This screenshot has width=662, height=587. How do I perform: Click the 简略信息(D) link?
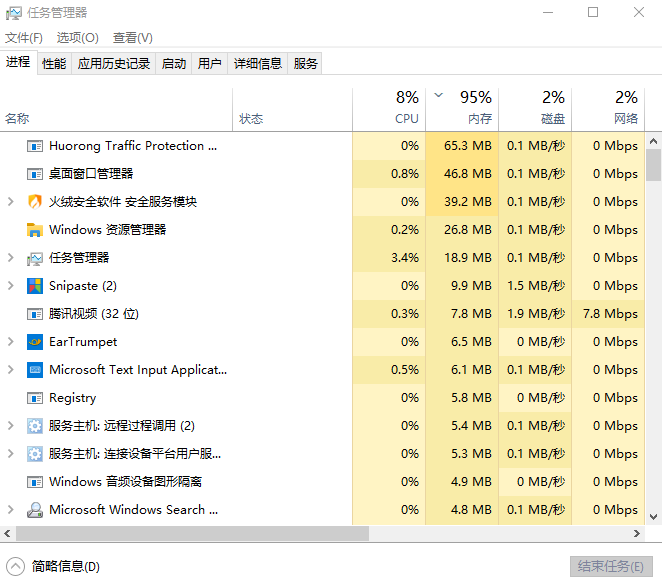click(x=65, y=566)
